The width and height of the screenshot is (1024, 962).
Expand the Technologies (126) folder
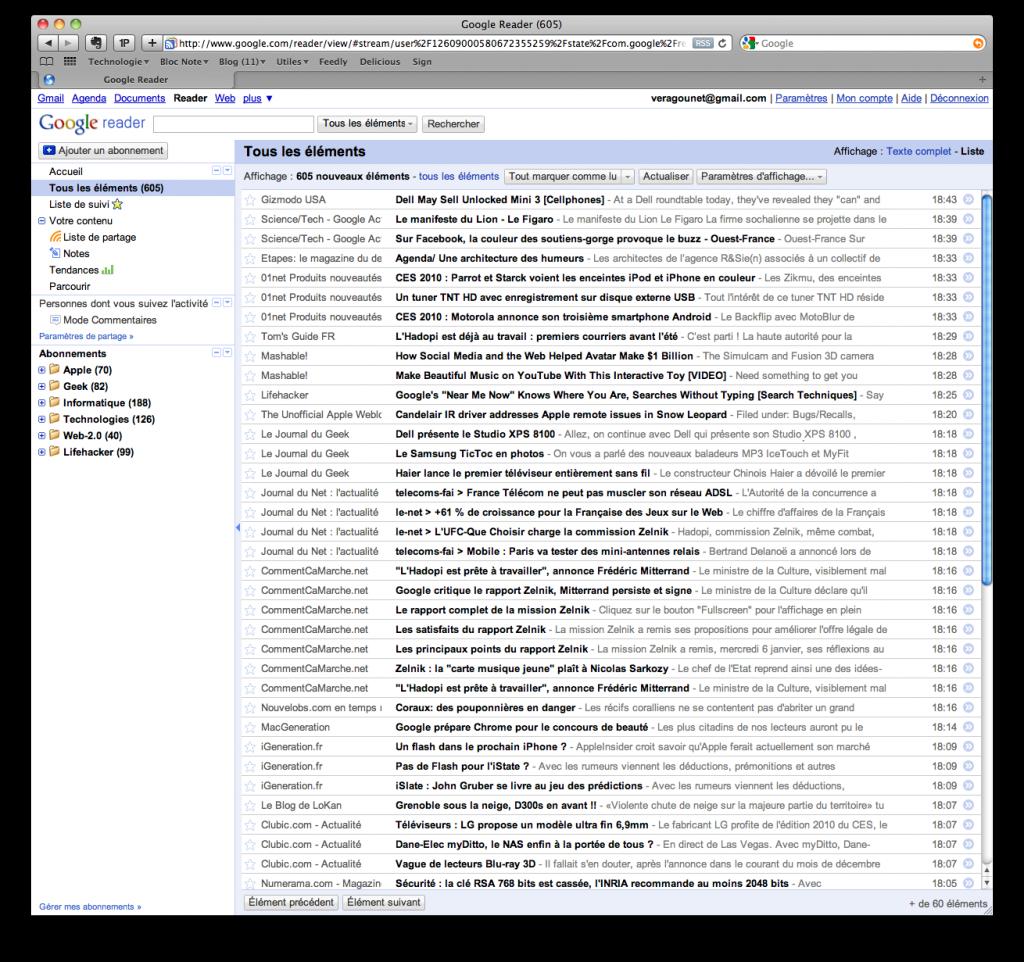(x=42, y=419)
